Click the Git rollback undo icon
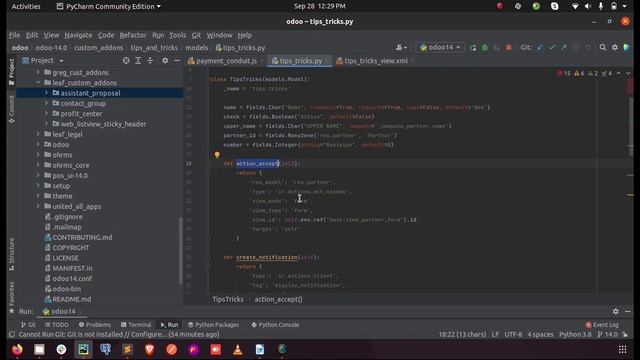The width and height of the screenshot is (640, 360). tap(588, 48)
